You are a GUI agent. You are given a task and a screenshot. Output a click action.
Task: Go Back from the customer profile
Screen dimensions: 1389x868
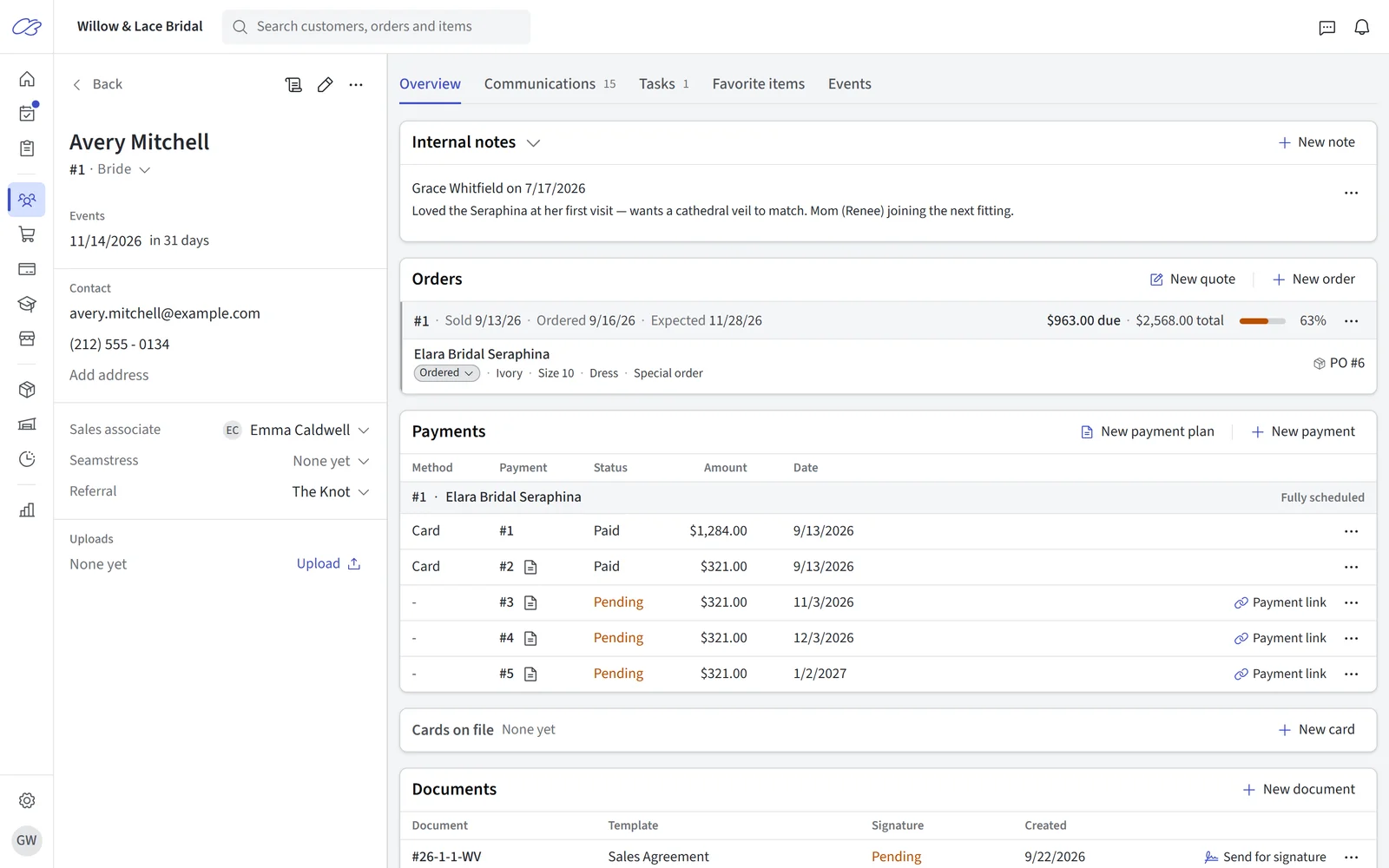point(96,84)
